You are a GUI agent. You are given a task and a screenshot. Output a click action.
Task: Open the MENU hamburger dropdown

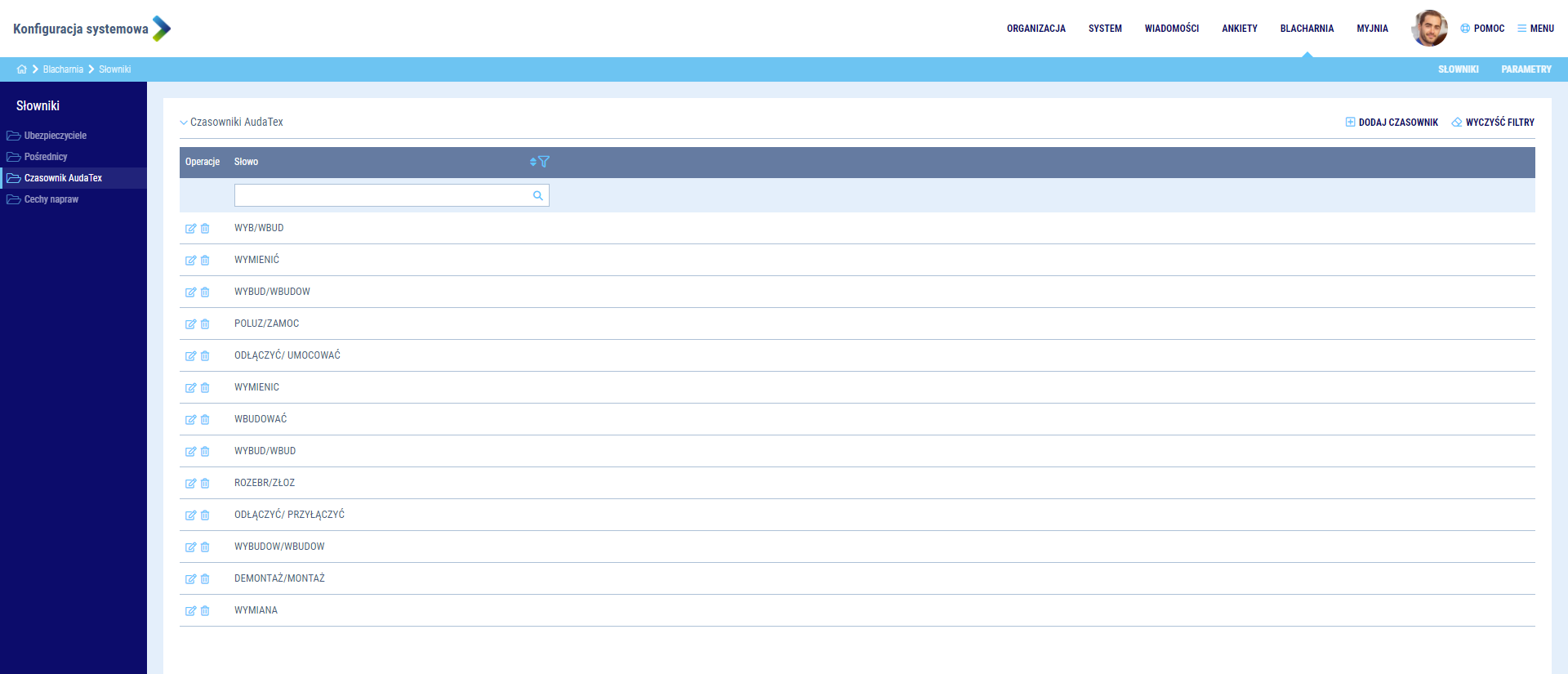(x=1535, y=29)
